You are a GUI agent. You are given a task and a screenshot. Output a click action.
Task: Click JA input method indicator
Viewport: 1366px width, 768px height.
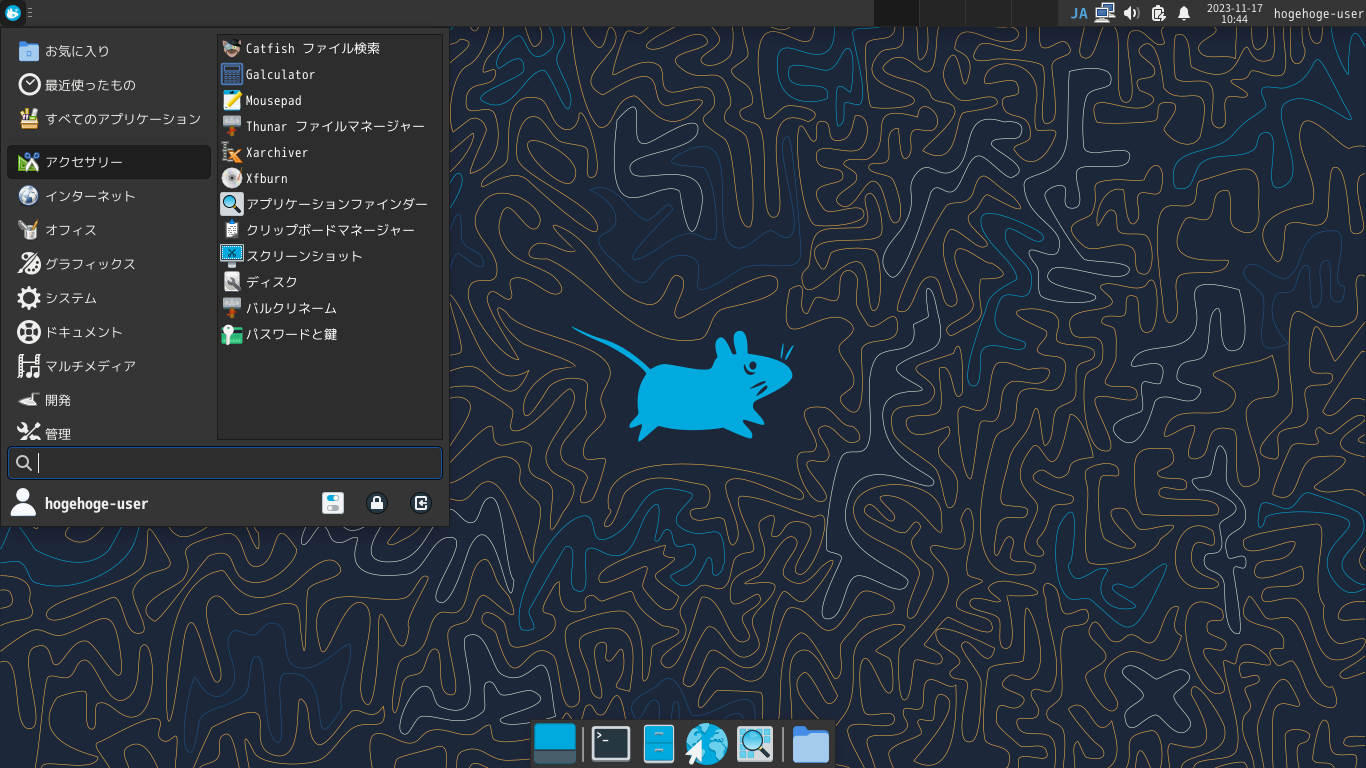1079,13
